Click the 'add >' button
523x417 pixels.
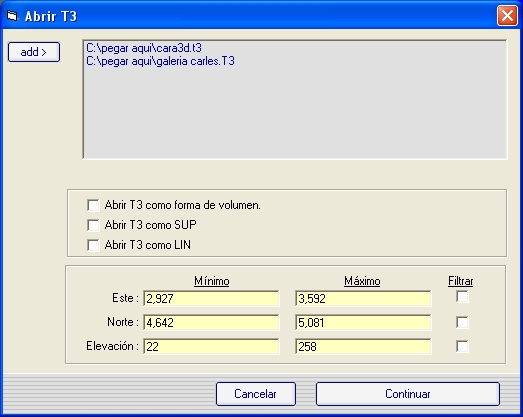(34, 52)
